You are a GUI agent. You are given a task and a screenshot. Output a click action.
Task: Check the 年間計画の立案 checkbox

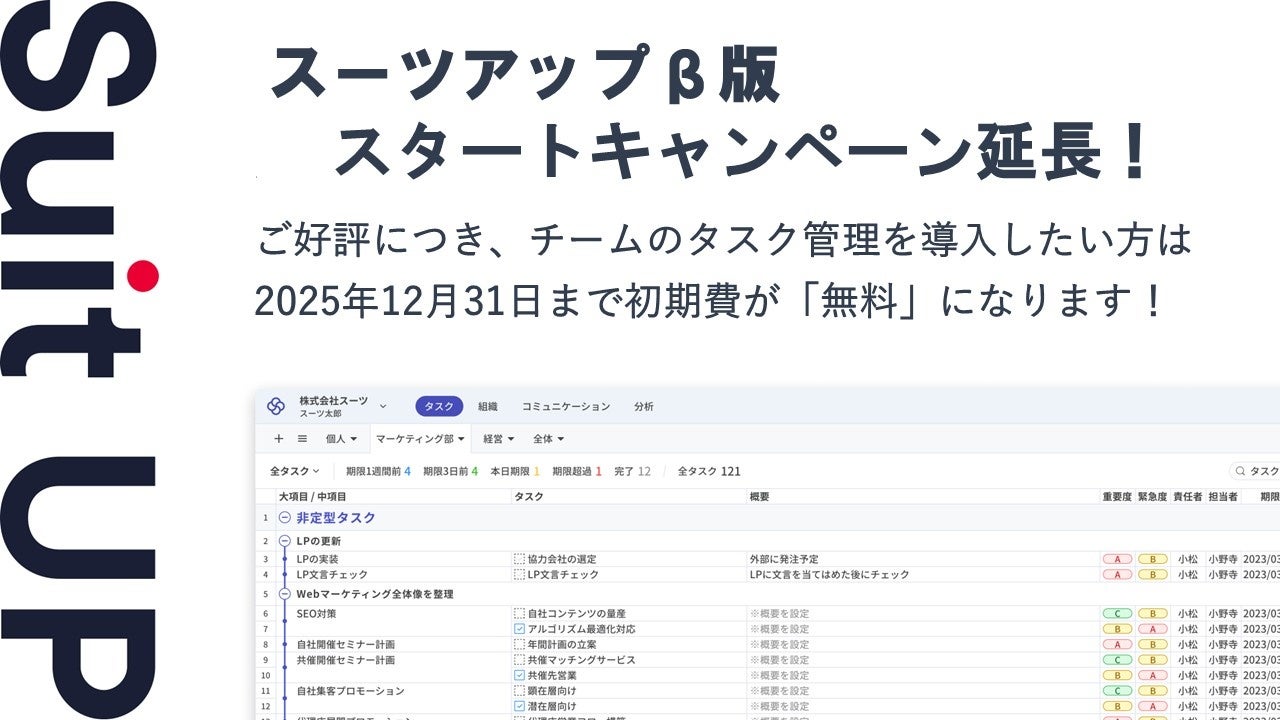519,644
